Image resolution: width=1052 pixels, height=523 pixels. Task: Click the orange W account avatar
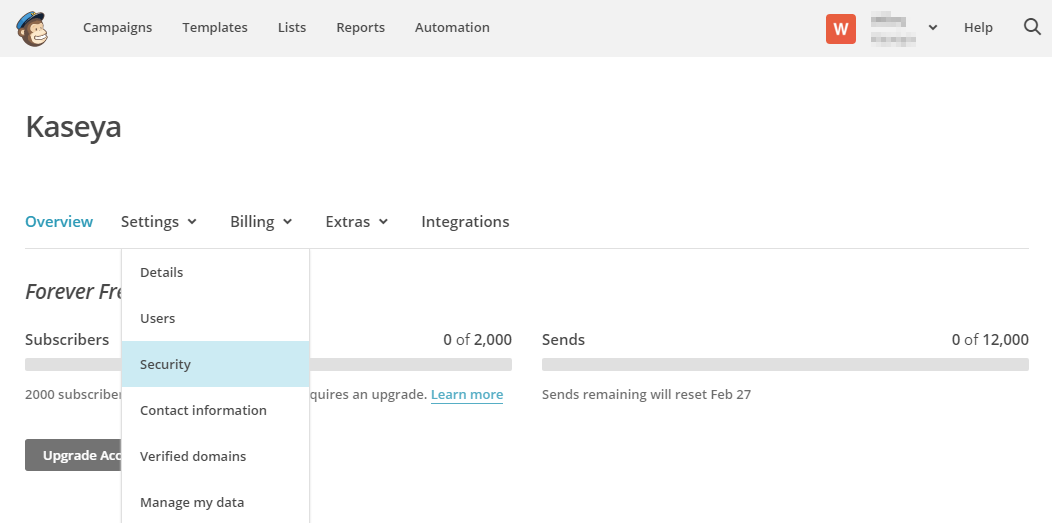[x=841, y=29]
